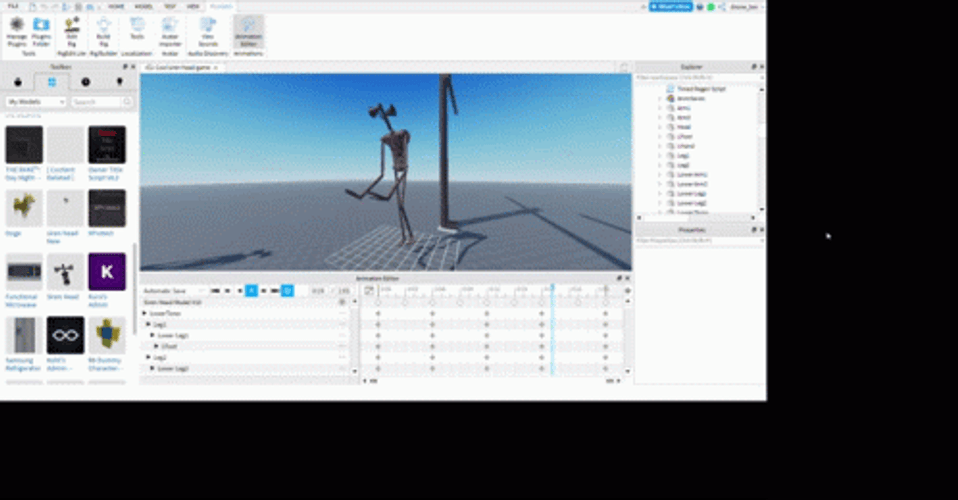Switch to Toolbox Recent tab
This screenshot has width=958, height=500.
click(x=86, y=82)
